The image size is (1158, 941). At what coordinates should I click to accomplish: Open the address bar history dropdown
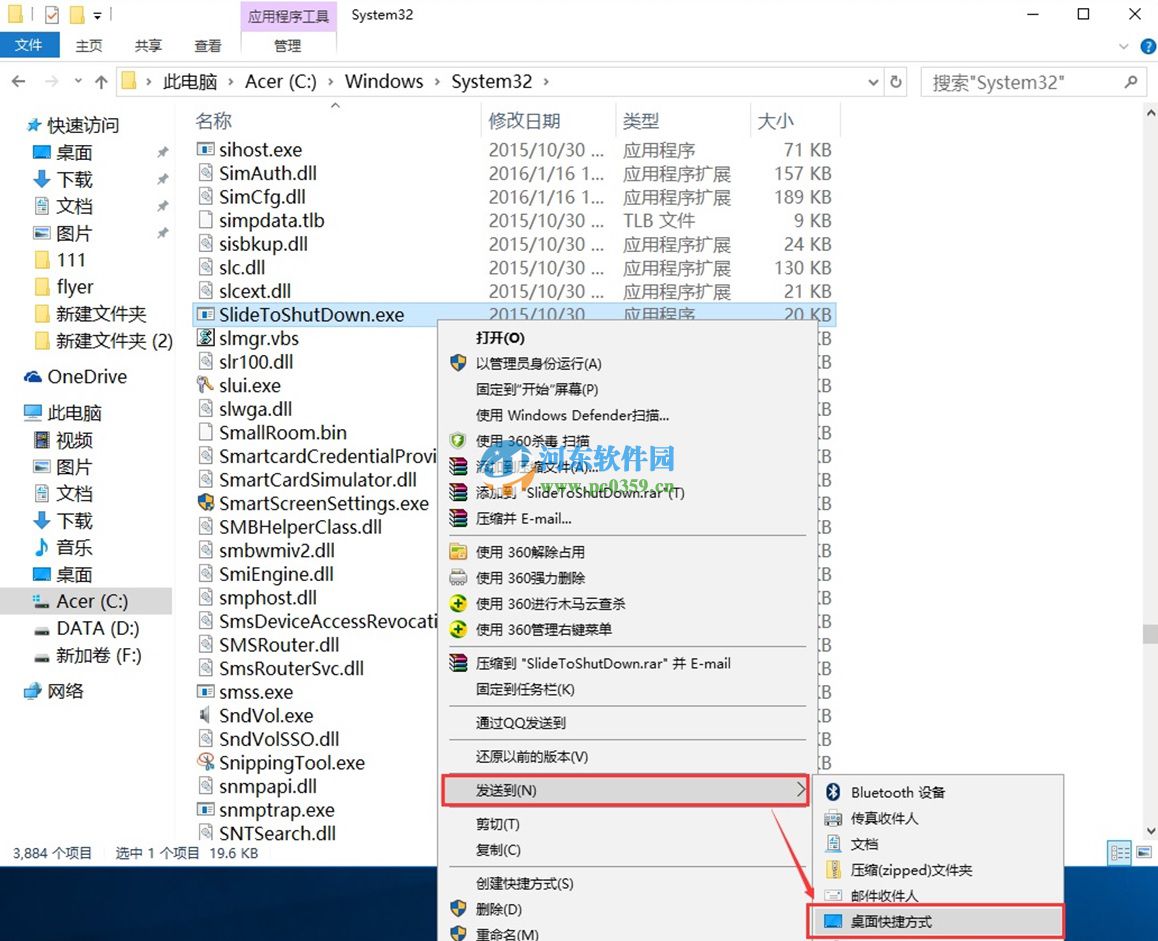[871, 81]
